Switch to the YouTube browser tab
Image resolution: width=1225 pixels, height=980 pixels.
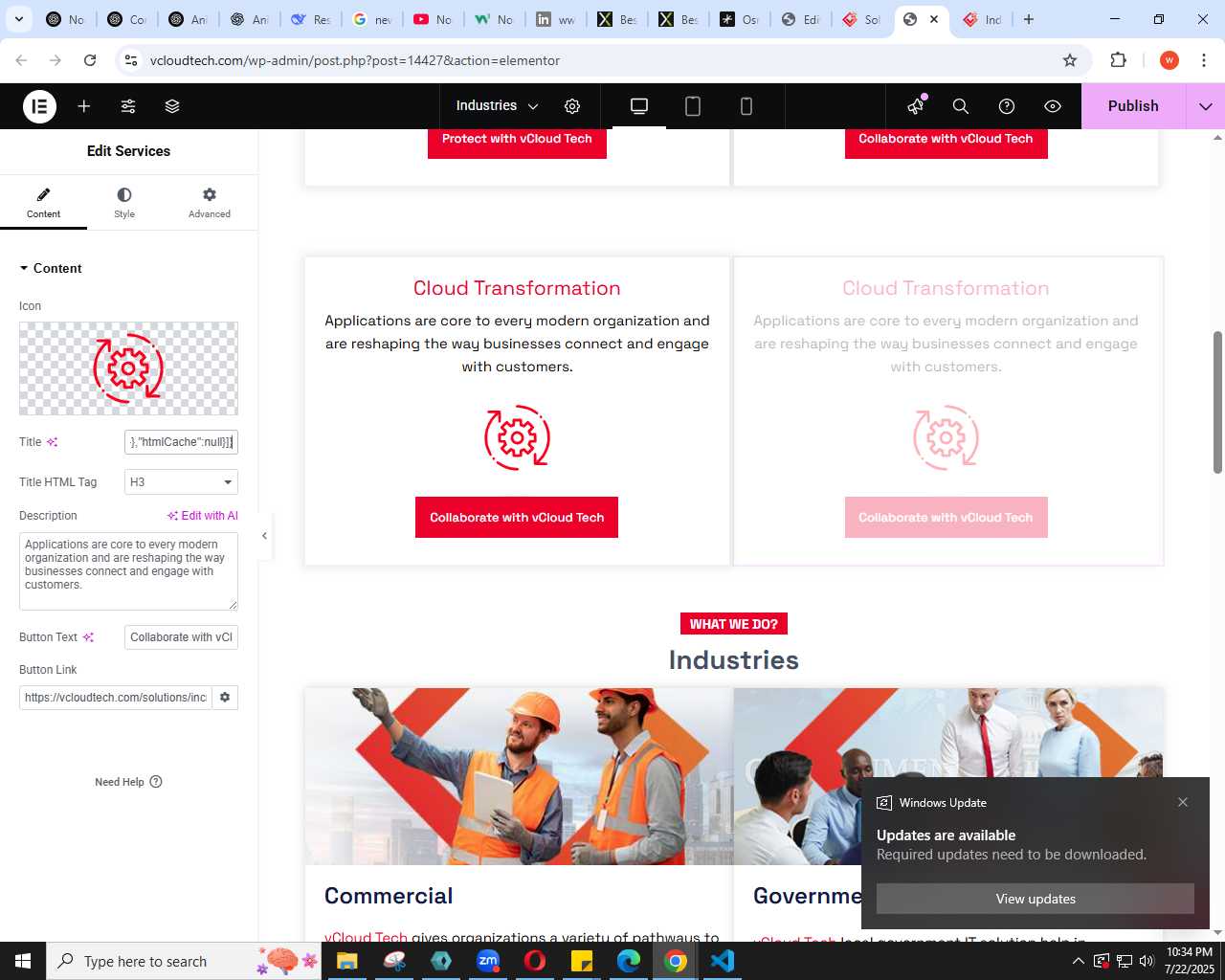(x=433, y=19)
